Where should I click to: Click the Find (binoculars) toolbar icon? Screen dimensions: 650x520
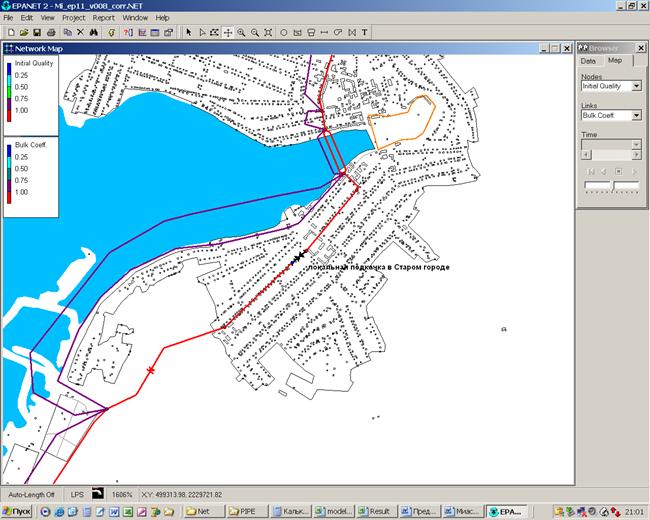[93, 32]
